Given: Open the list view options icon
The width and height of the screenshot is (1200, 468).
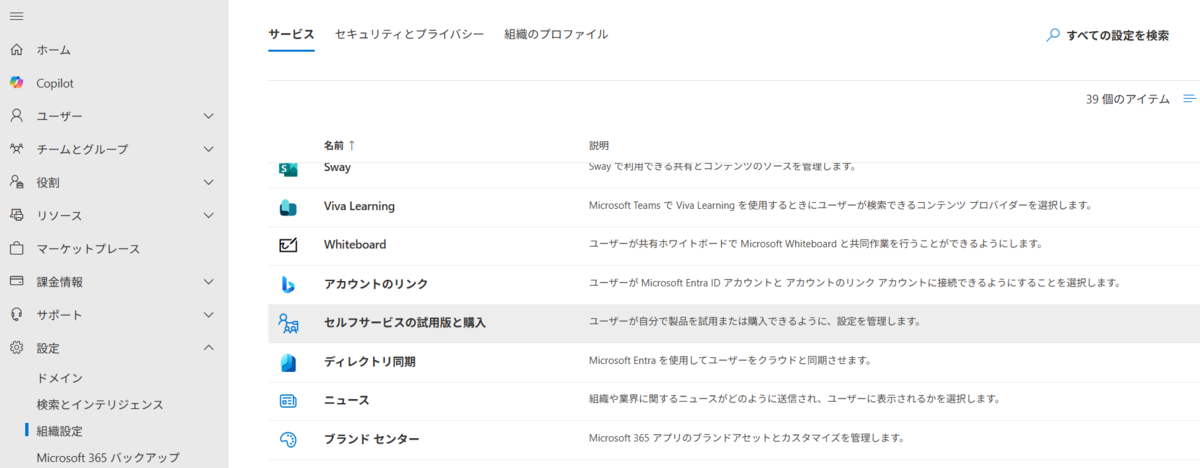Looking at the screenshot, I should (x=1190, y=99).
